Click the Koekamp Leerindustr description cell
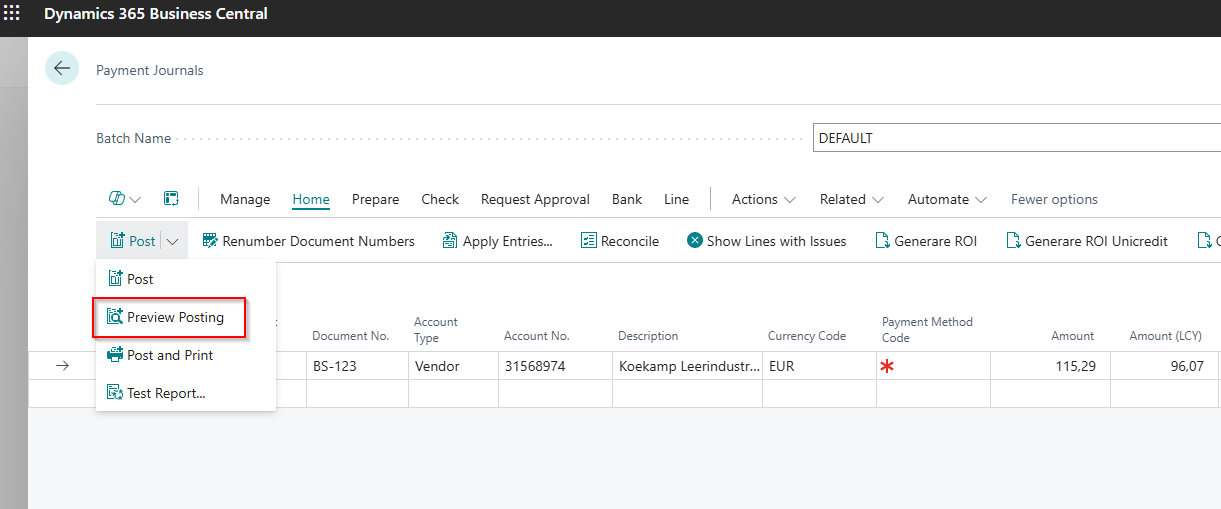 click(687, 366)
